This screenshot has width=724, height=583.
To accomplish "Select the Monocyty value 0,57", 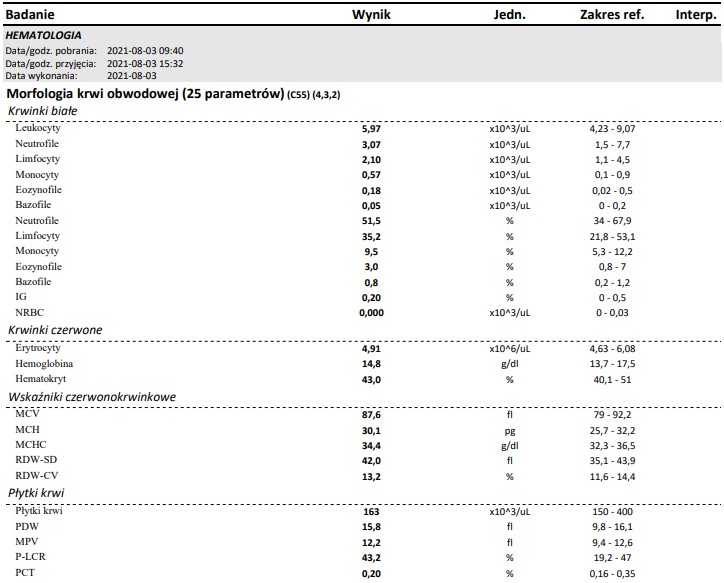I will 371,175.
